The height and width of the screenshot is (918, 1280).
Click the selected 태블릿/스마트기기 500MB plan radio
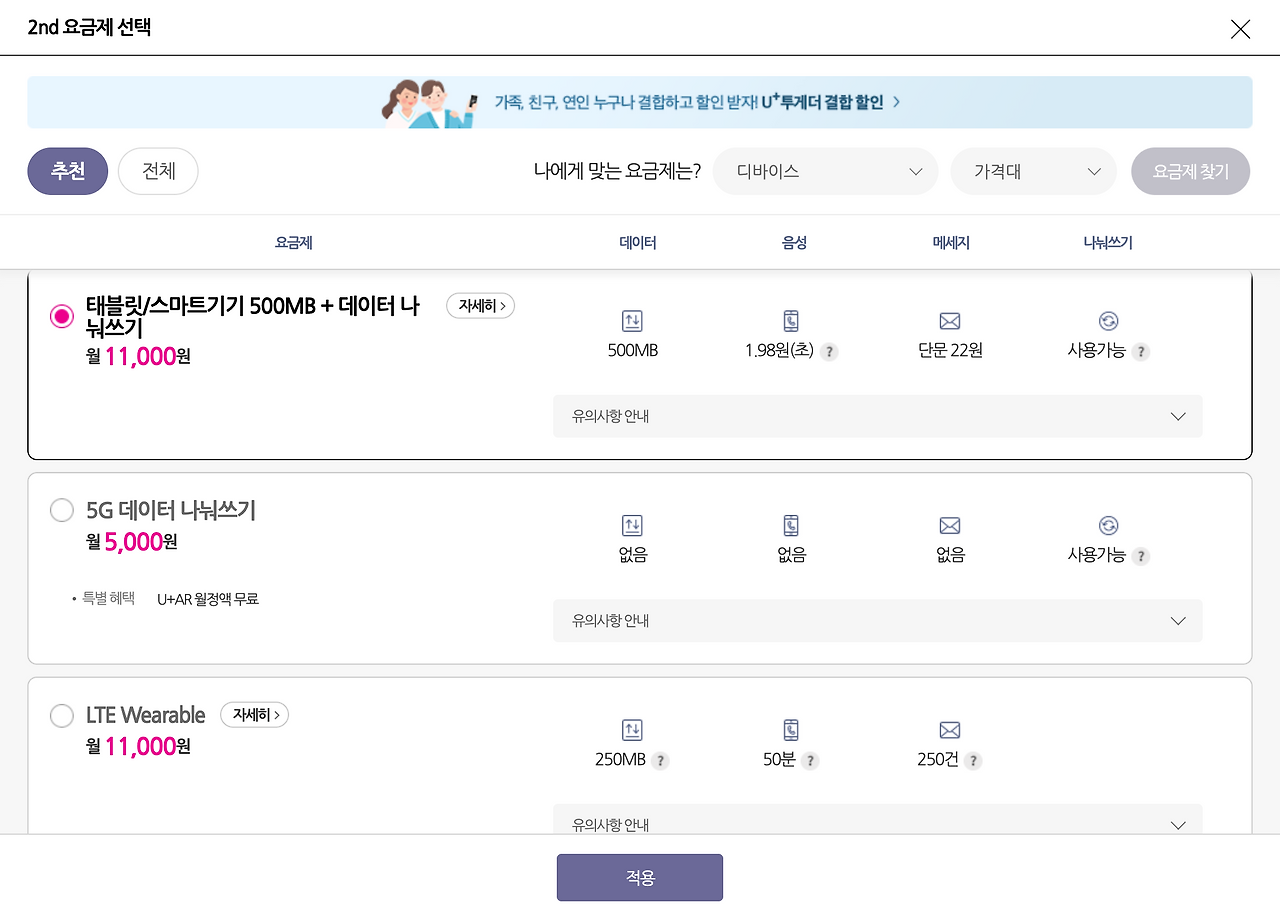click(x=61, y=316)
